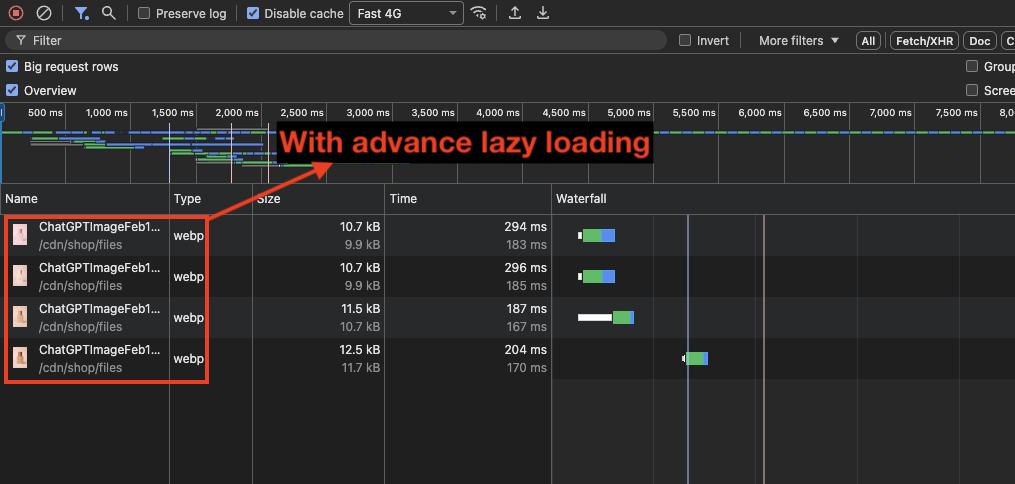Sort by the Waterfall column header

click(x=783, y=199)
